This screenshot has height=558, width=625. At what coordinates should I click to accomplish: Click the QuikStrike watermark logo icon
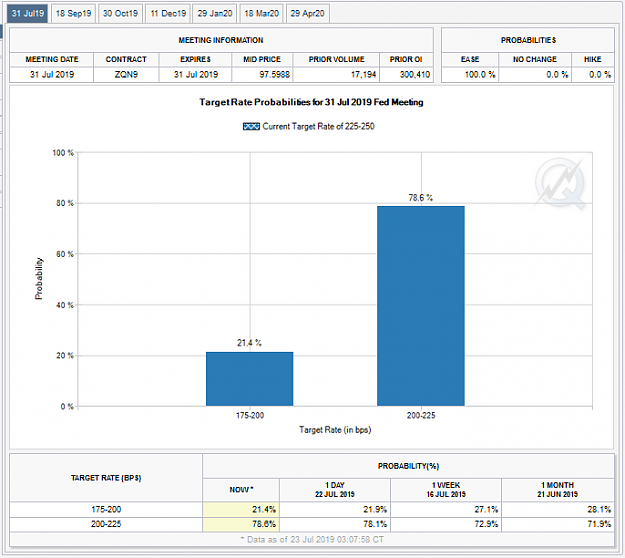560,184
